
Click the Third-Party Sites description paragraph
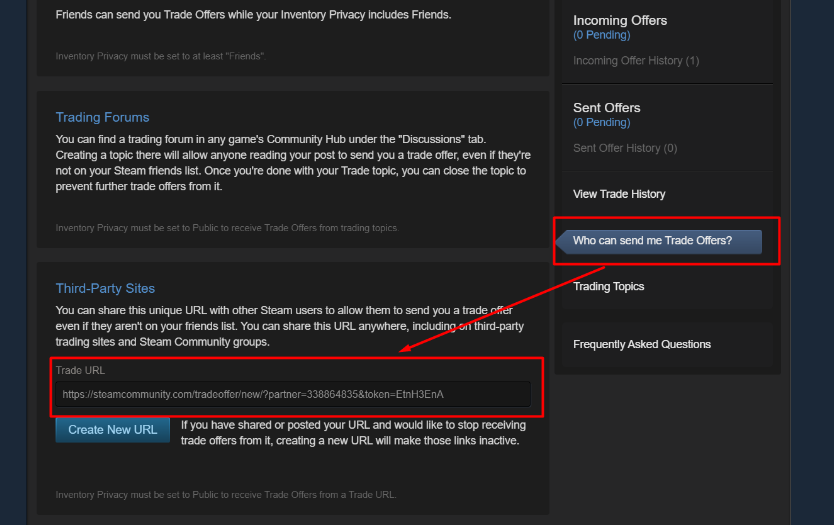click(x=290, y=326)
